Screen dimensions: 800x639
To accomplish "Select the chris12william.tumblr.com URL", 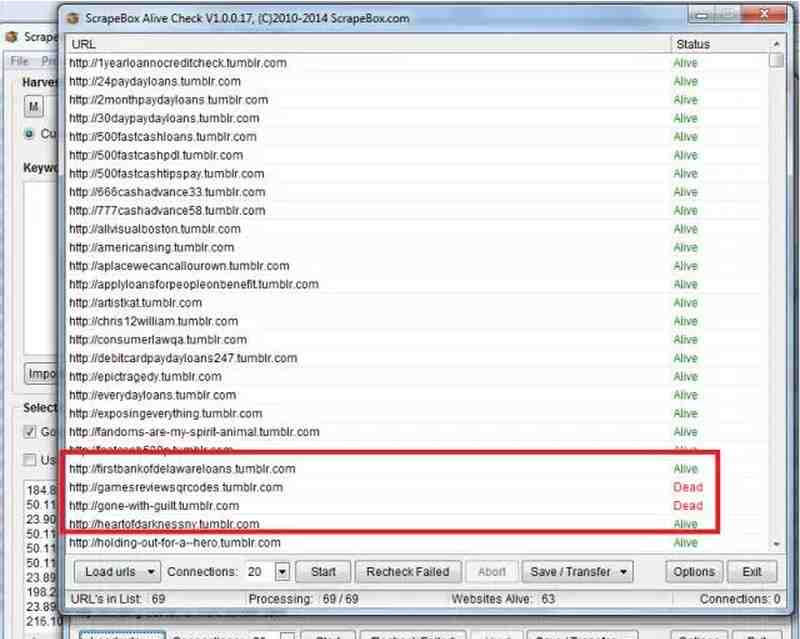I will 154,321.
